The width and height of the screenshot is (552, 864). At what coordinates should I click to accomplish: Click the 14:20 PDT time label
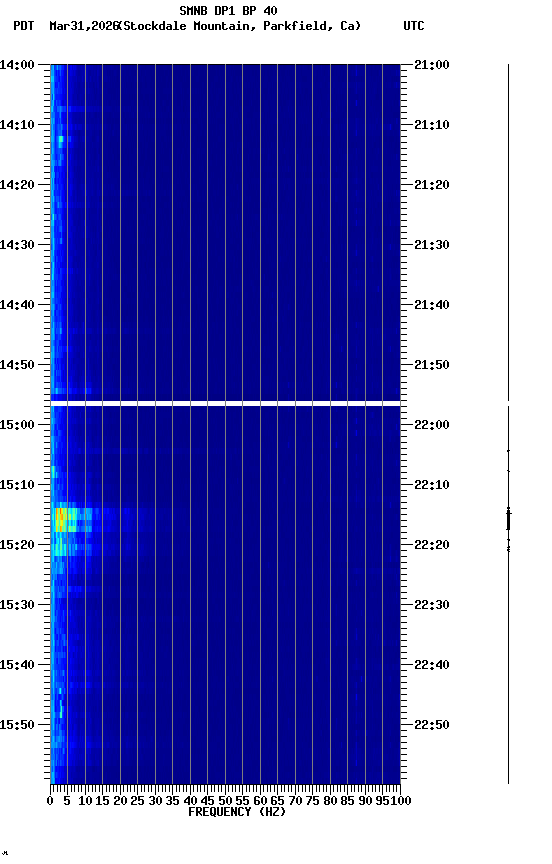tap(17, 185)
